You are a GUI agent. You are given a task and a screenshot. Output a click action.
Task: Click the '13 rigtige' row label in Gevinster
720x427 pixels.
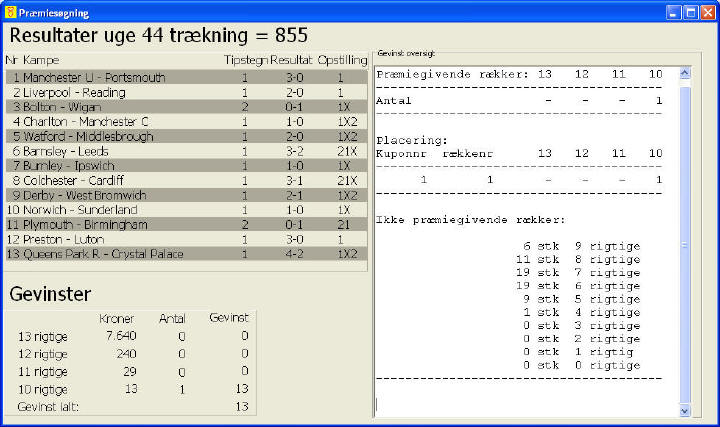click(43, 337)
